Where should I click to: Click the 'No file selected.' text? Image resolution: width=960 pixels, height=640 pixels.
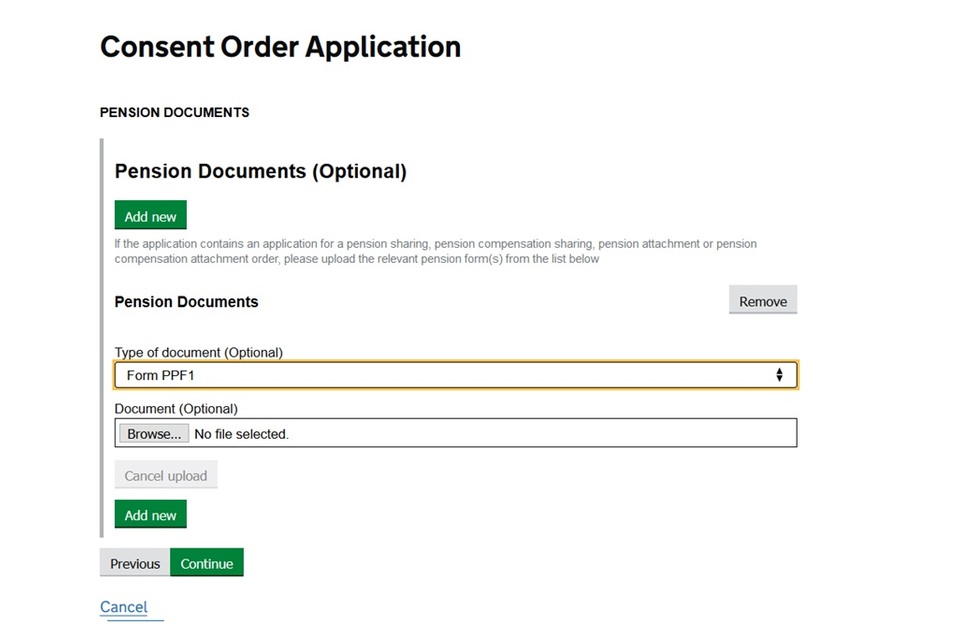pos(241,434)
